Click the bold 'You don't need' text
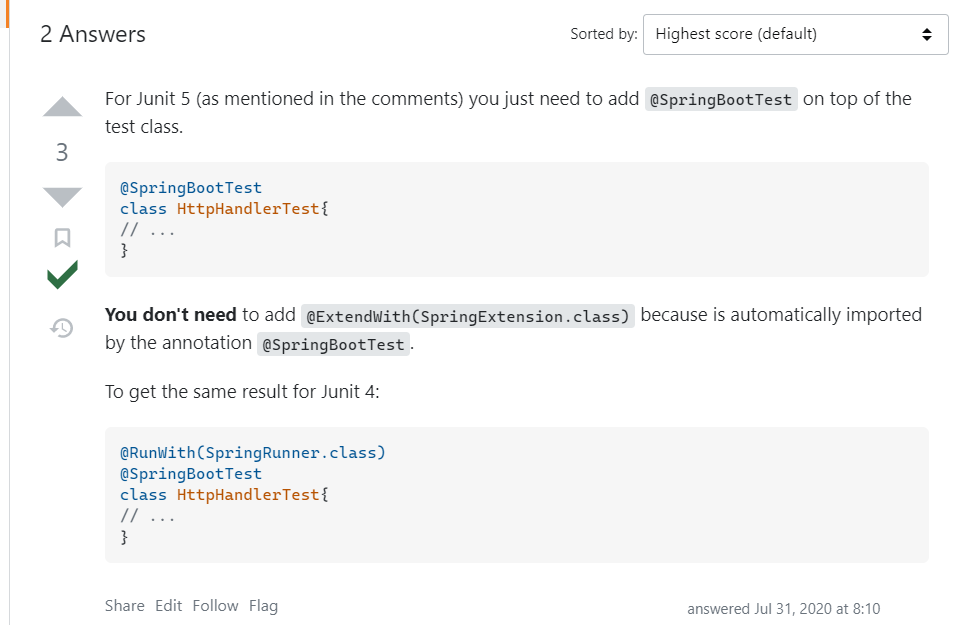 click(170, 315)
